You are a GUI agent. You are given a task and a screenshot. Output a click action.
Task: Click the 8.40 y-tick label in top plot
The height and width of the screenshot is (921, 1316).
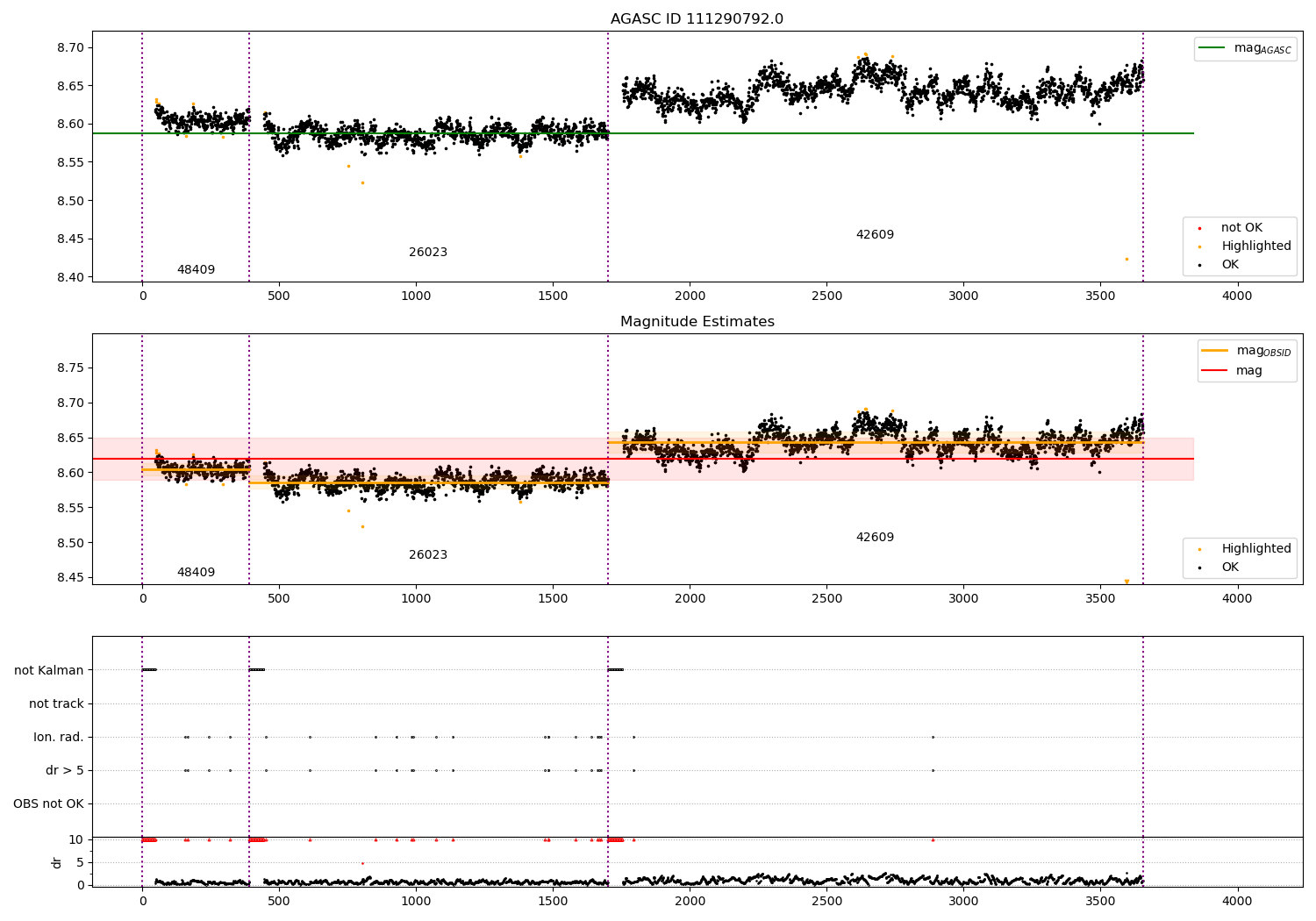tap(69, 278)
